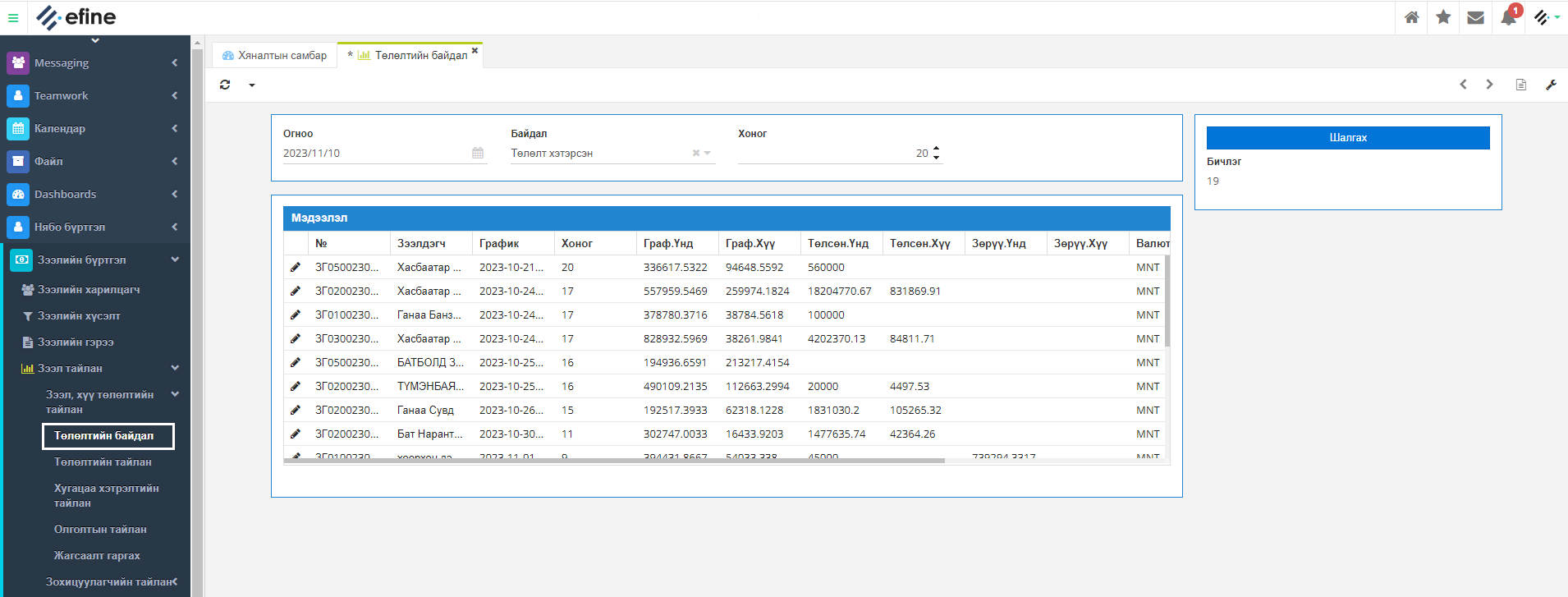Image resolution: width=1568 pixels, height=597 pixels.
Task: Open notifications bell icon
Action: pyautogui.click(x=1509, y=17)
